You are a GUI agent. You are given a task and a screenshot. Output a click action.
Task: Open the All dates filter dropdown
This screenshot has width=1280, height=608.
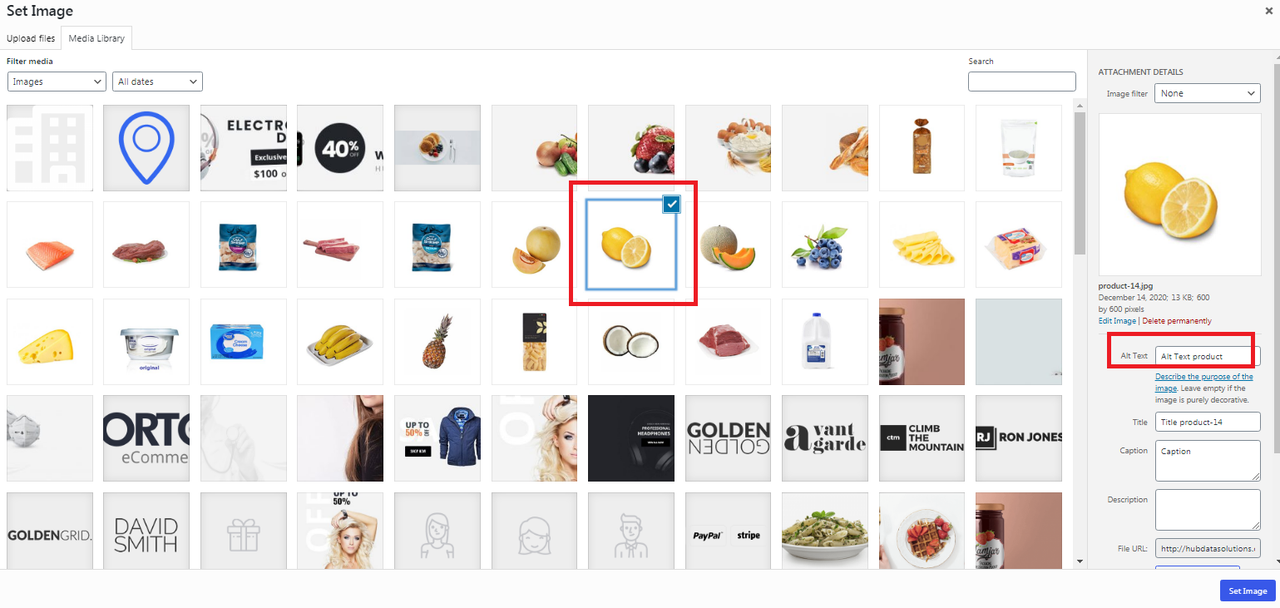pyautogui.click(x=158, y=82)
